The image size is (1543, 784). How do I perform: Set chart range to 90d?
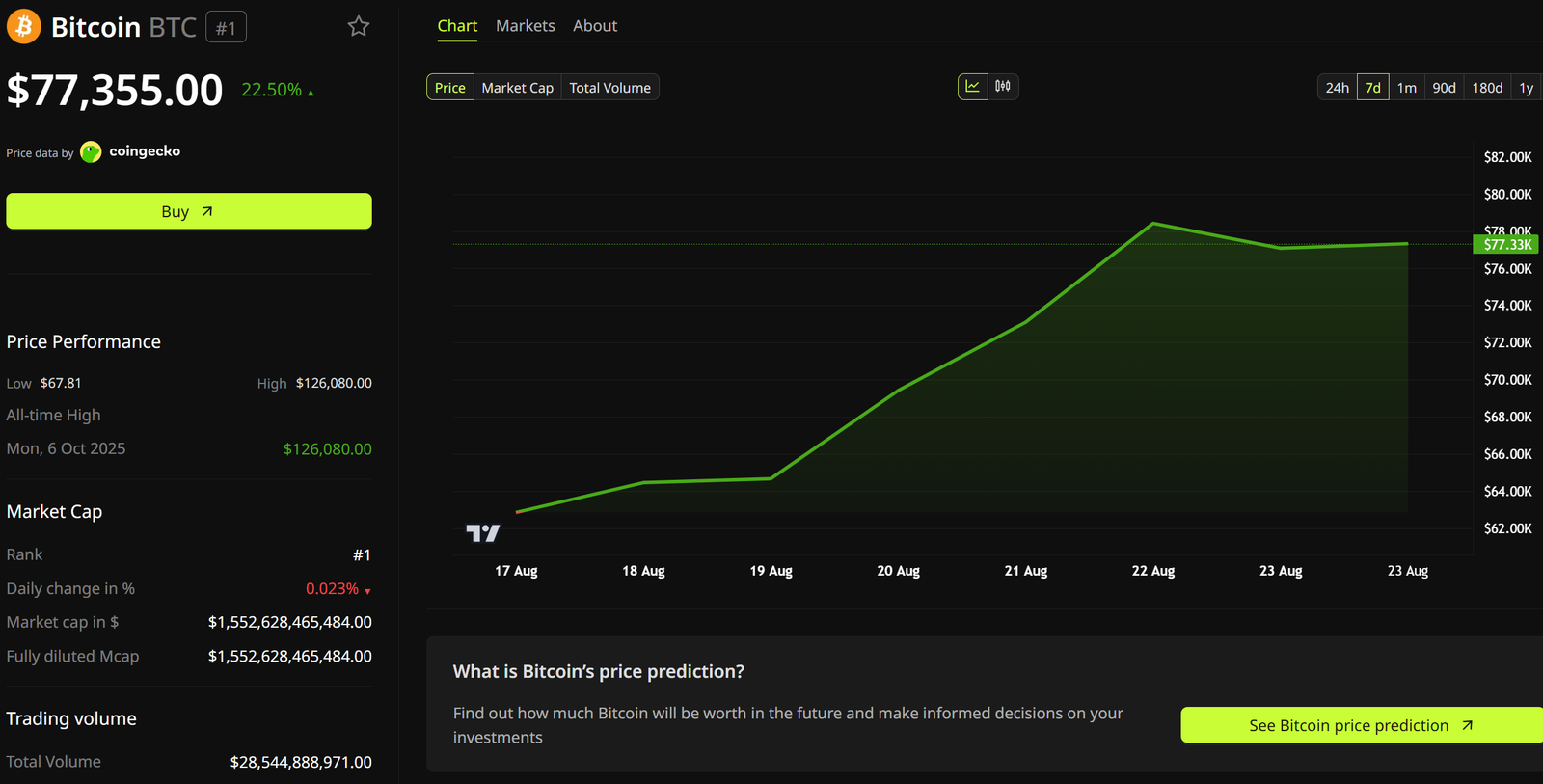click(1445, 87)
